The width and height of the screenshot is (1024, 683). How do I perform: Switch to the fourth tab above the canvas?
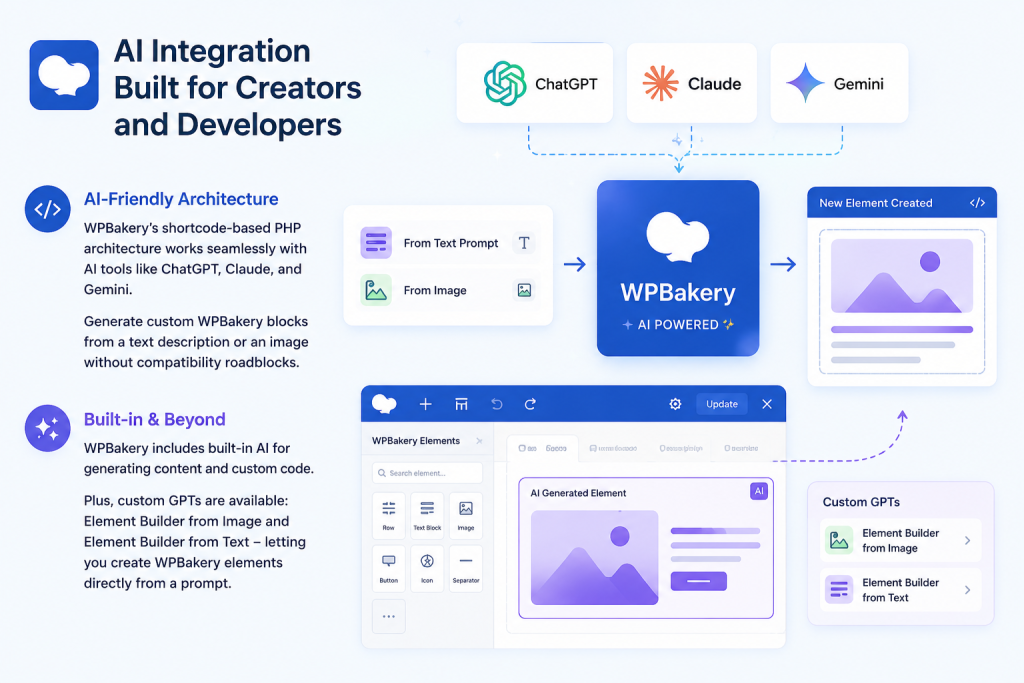pos(741,449)
